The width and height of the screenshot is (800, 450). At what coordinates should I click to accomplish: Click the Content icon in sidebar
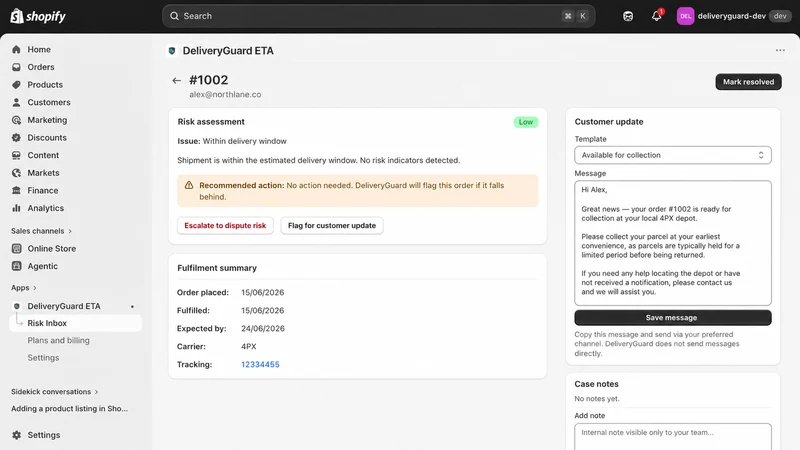click(16, 155)
